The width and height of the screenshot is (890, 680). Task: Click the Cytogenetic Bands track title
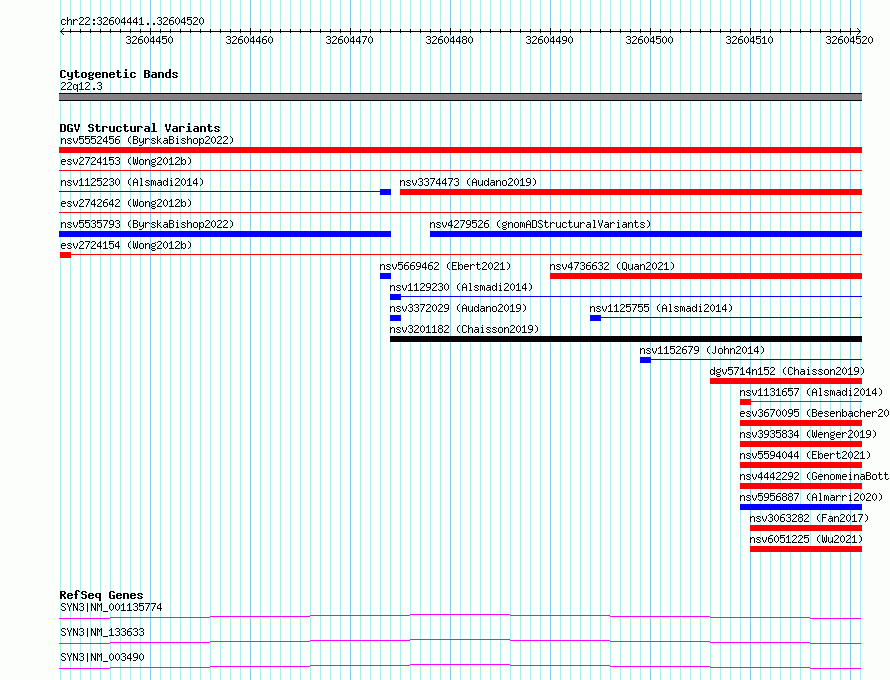pos(119,74)
